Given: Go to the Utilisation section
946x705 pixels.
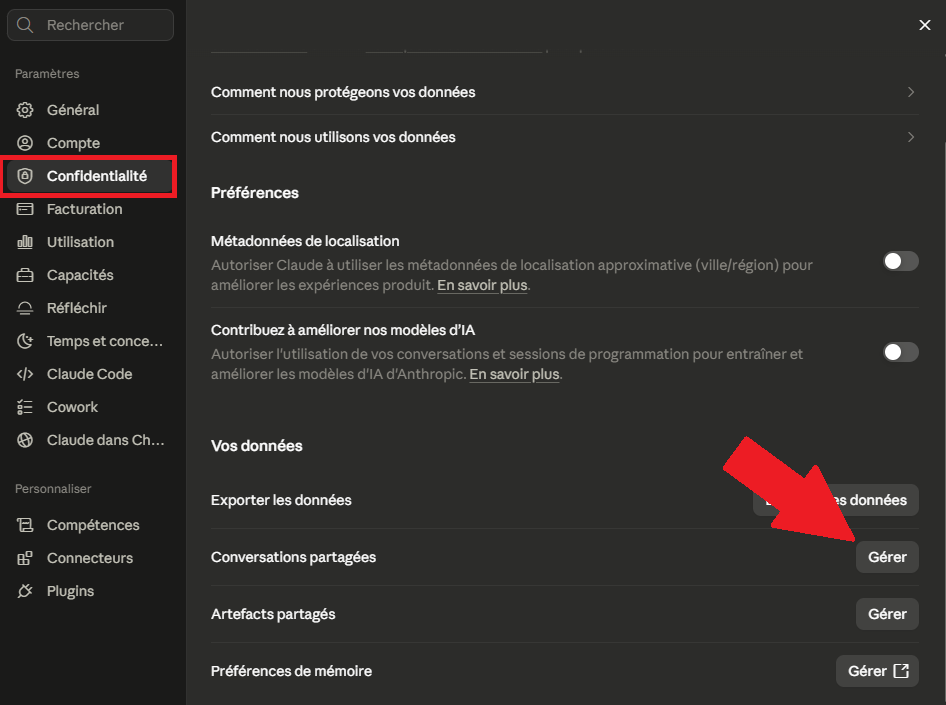Looking at the screenshot, I should pos(90,242).
